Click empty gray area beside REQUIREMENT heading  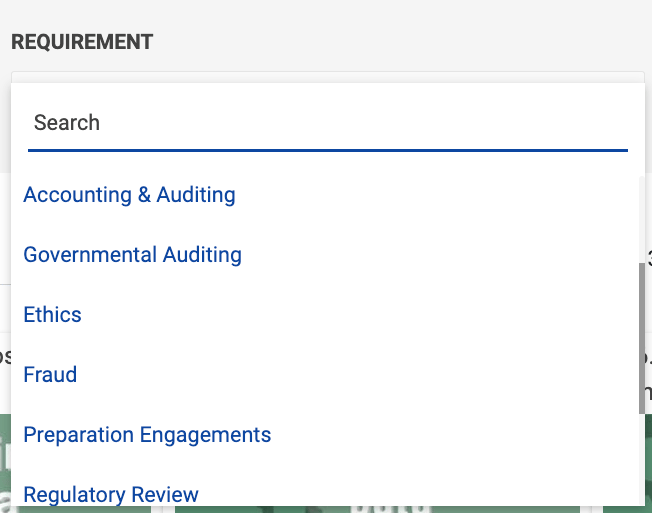(x=400, y=42)
